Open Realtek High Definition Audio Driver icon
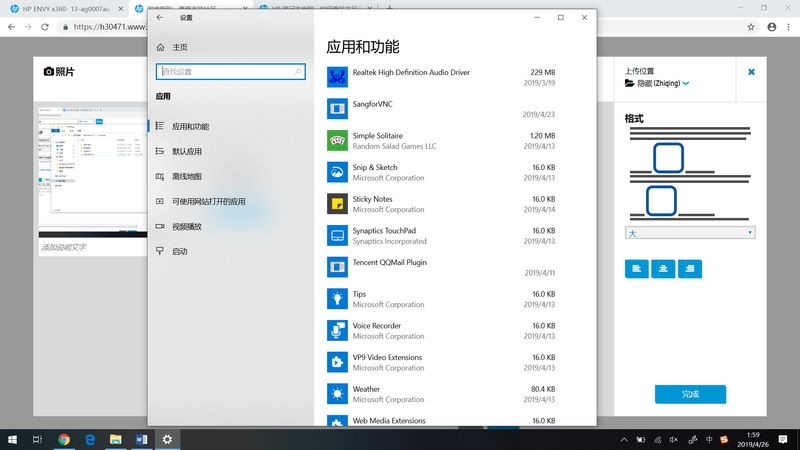Screen dimensions: 800x450 point(337,77)
